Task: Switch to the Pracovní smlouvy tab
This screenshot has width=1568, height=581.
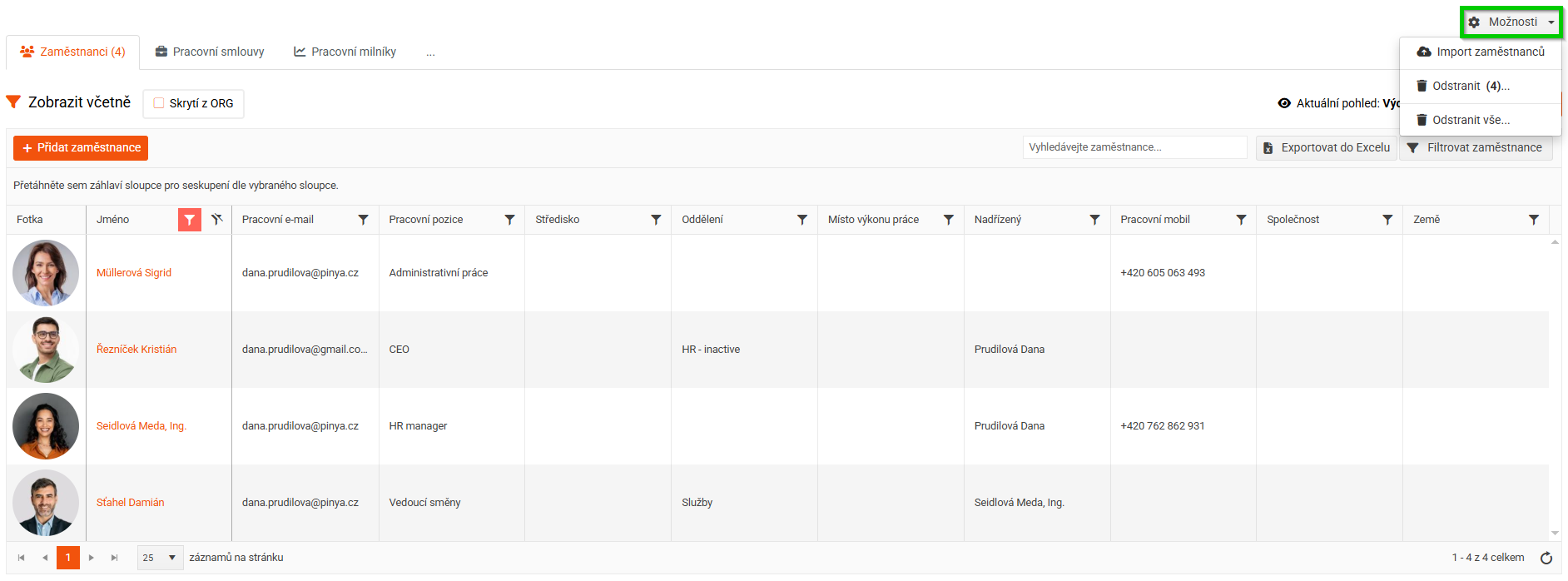Action: tap(210, 52)
